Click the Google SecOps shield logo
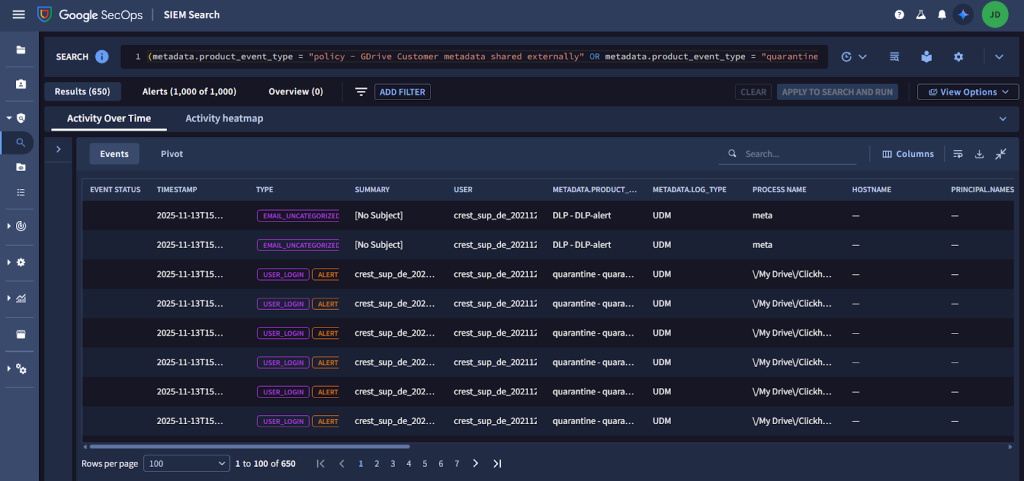Viewport: 1024px width, 481px height. pyautogui.click(x=44, y=14)
